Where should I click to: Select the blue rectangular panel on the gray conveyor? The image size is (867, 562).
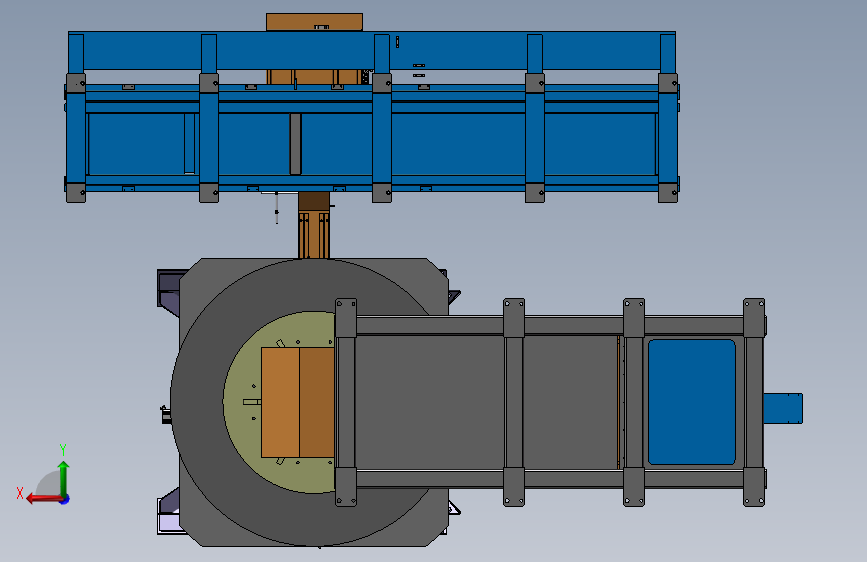coord(692,402)
